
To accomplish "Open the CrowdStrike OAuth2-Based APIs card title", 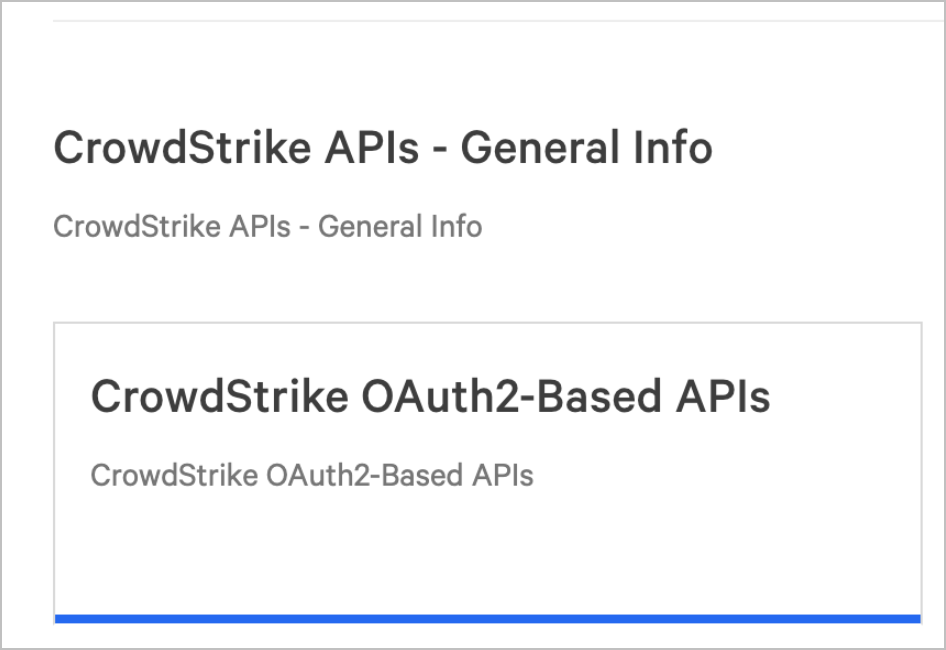I will coord(430,397).
